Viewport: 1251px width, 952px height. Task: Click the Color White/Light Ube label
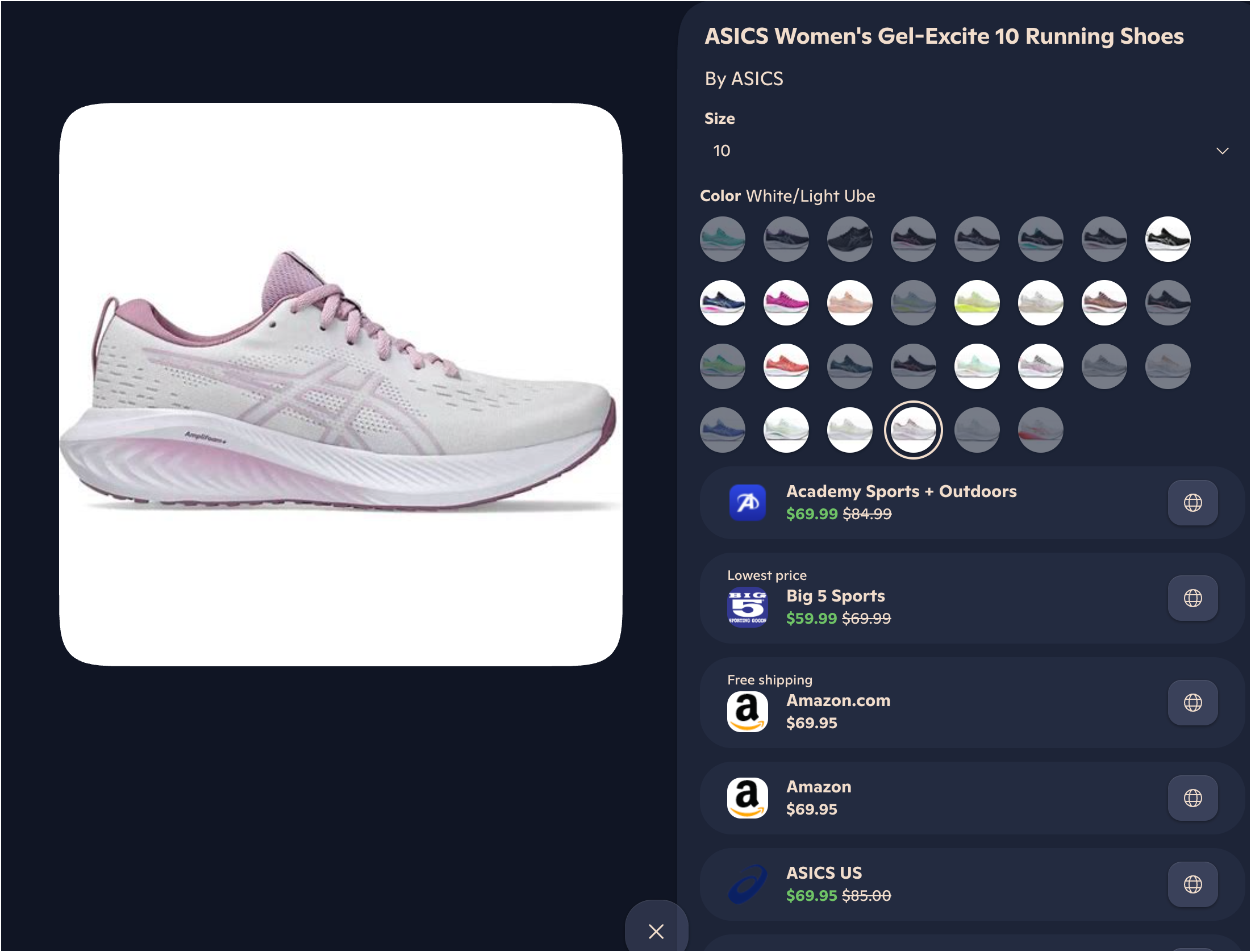(787, 196)
